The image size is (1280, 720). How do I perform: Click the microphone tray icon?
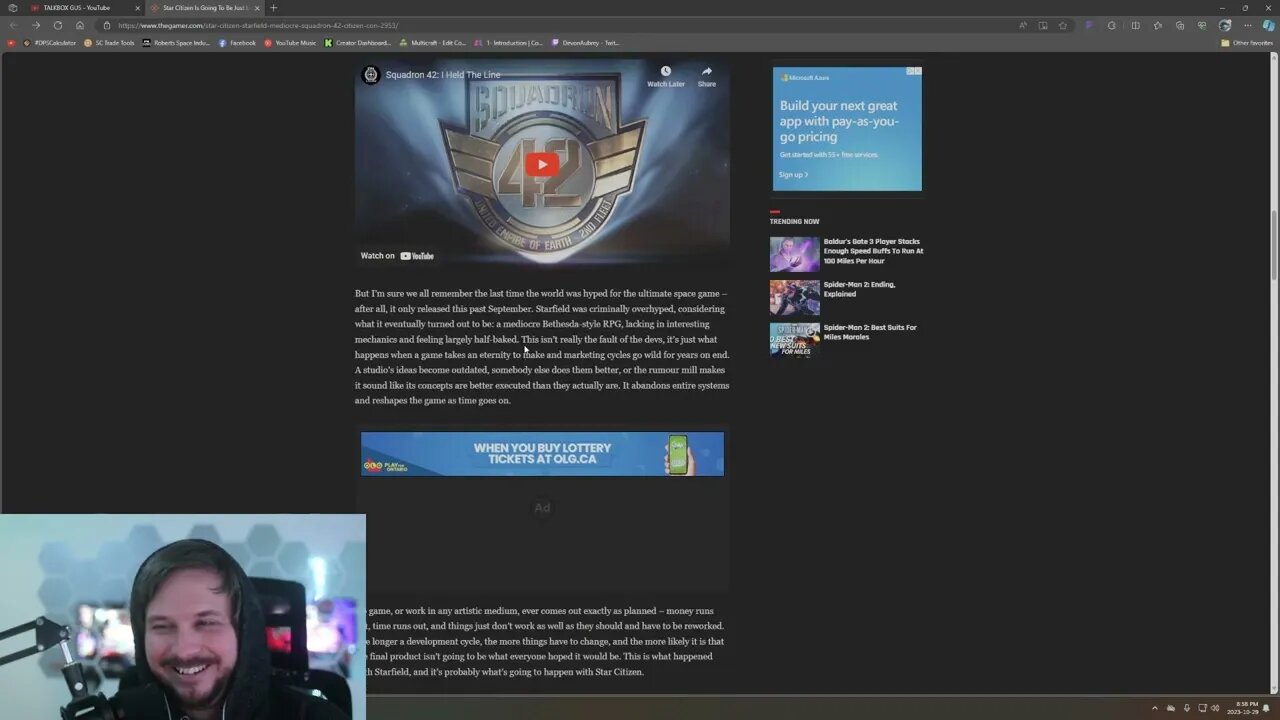(x=1187, y=708)
